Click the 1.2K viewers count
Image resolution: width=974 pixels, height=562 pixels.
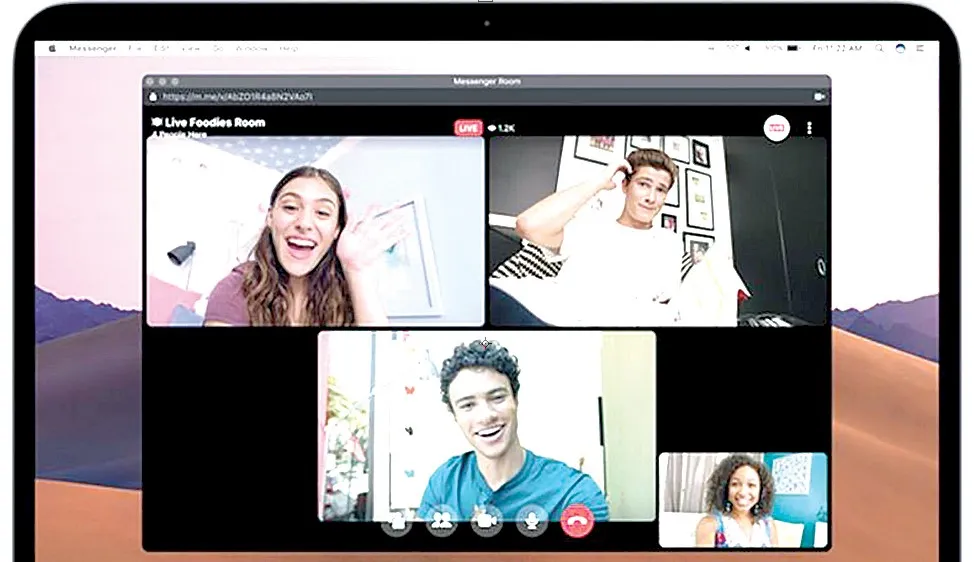(501, 129)
